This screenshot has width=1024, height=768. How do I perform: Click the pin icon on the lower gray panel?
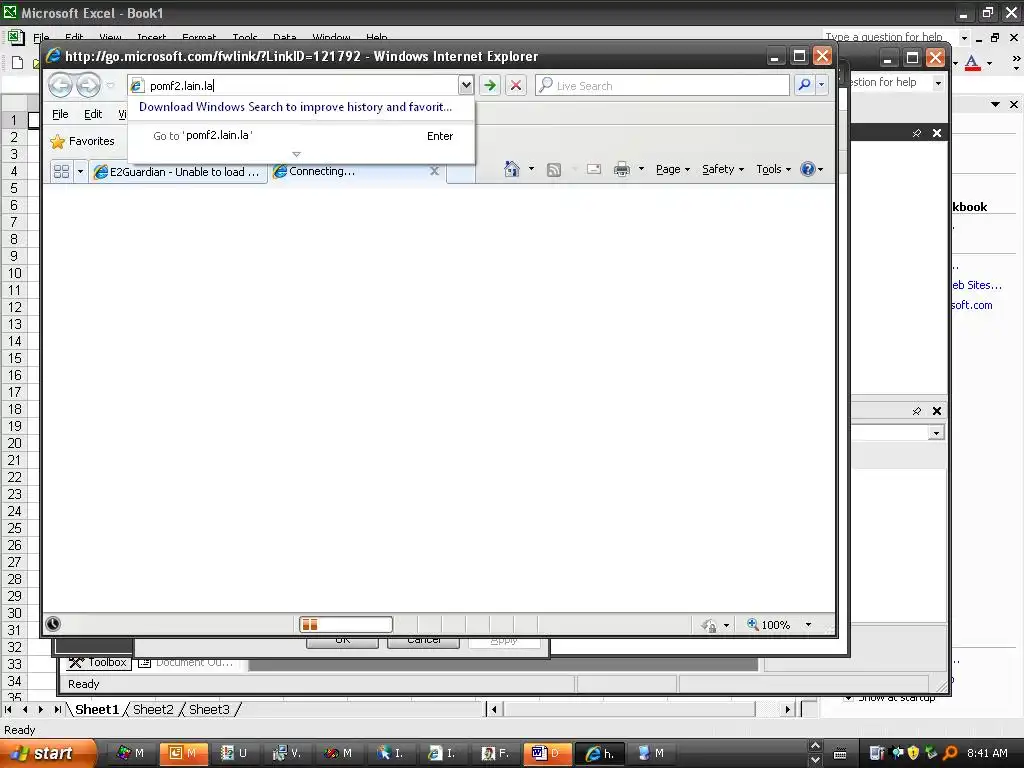click(x=917, y=411)
